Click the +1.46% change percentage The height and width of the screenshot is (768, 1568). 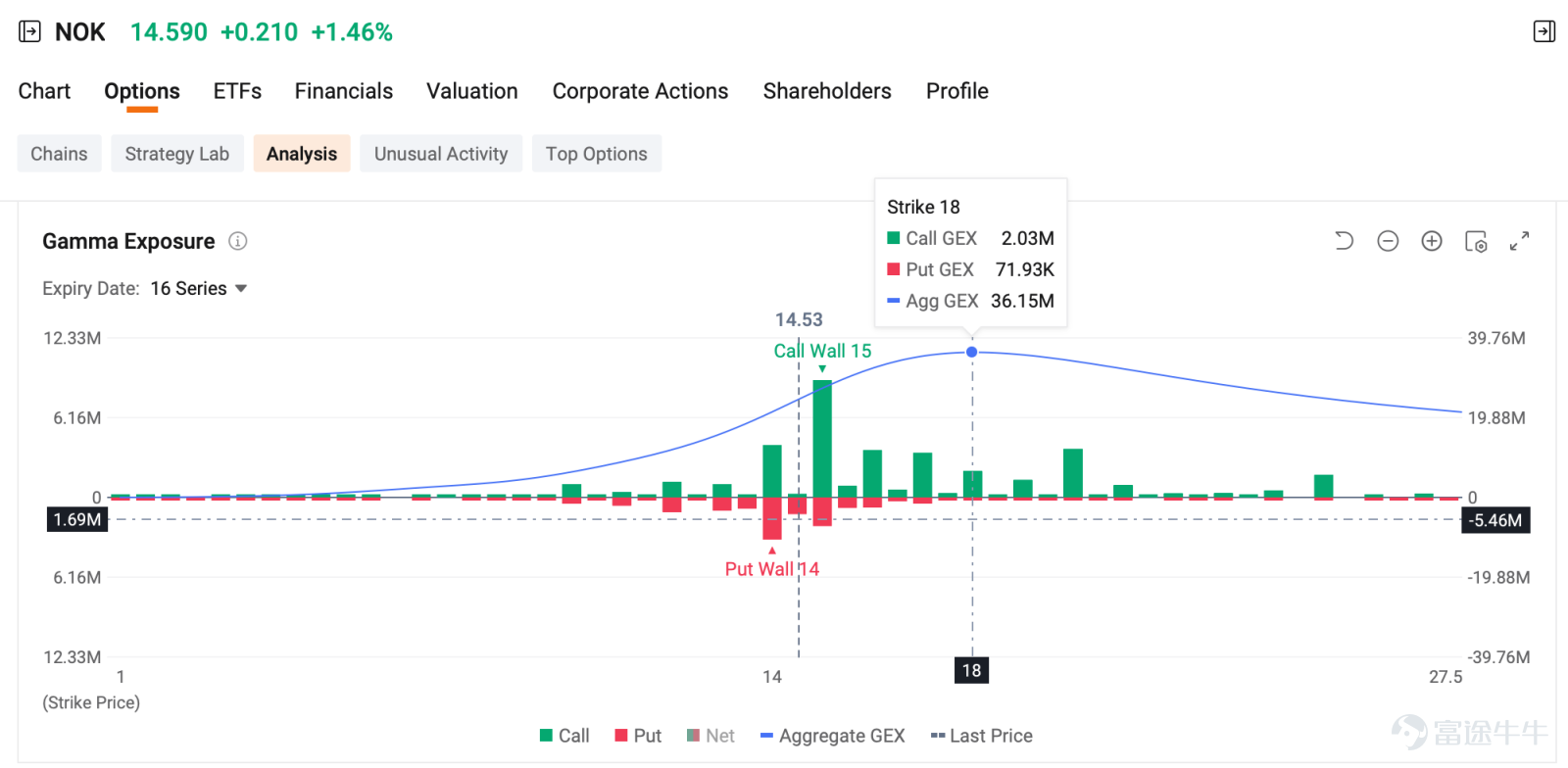pos(352,32)
